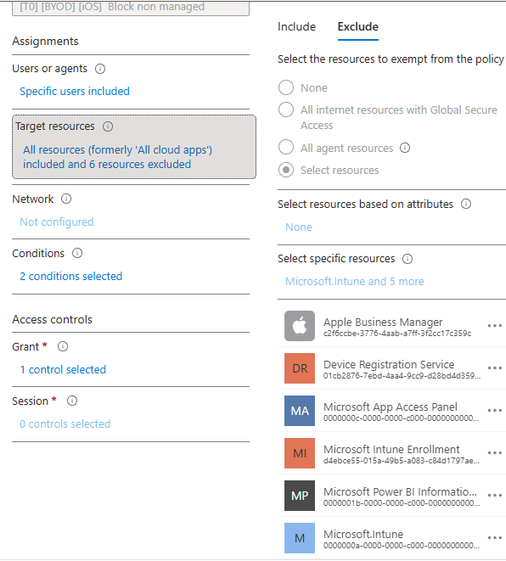
Task: Click the Network info icon
Action: coord(66,199)
